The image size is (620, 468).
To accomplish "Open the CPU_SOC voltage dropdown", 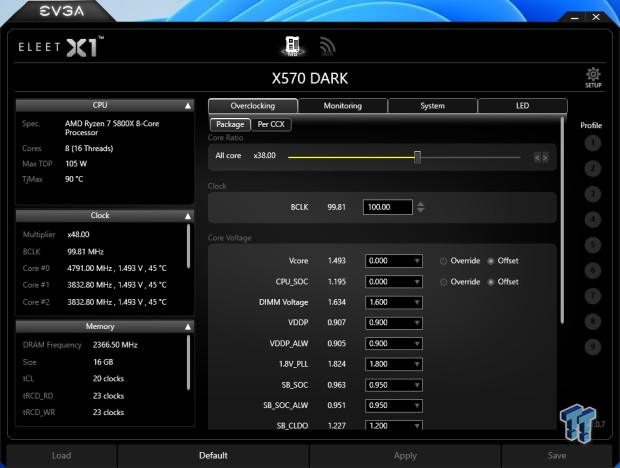I will tap(393, 282).
